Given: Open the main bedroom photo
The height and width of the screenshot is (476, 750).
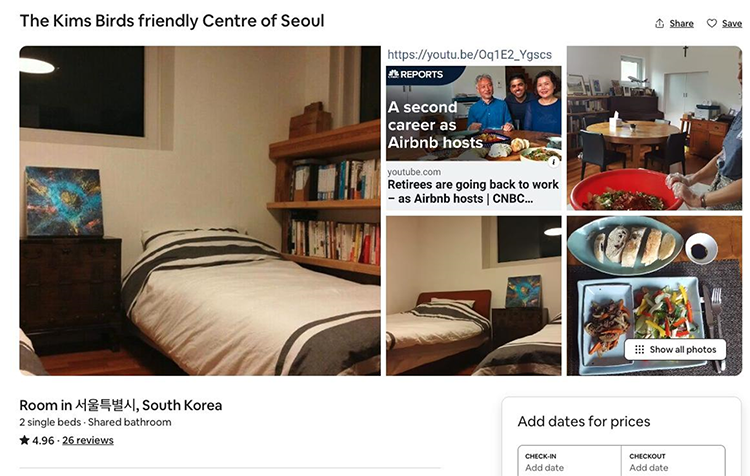Looking at the screenshot, I should point(200,210).
